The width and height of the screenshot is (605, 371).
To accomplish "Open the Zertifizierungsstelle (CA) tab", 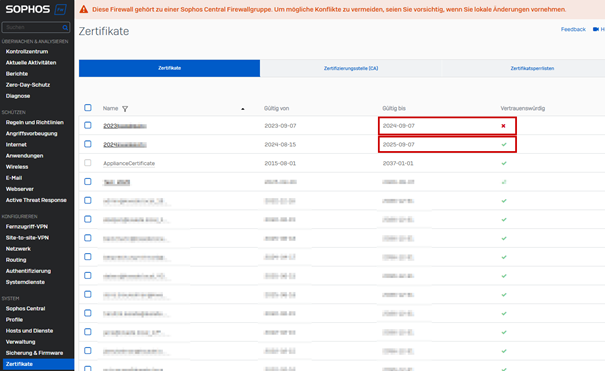I will pyautogui.click(x=351, y=68).
